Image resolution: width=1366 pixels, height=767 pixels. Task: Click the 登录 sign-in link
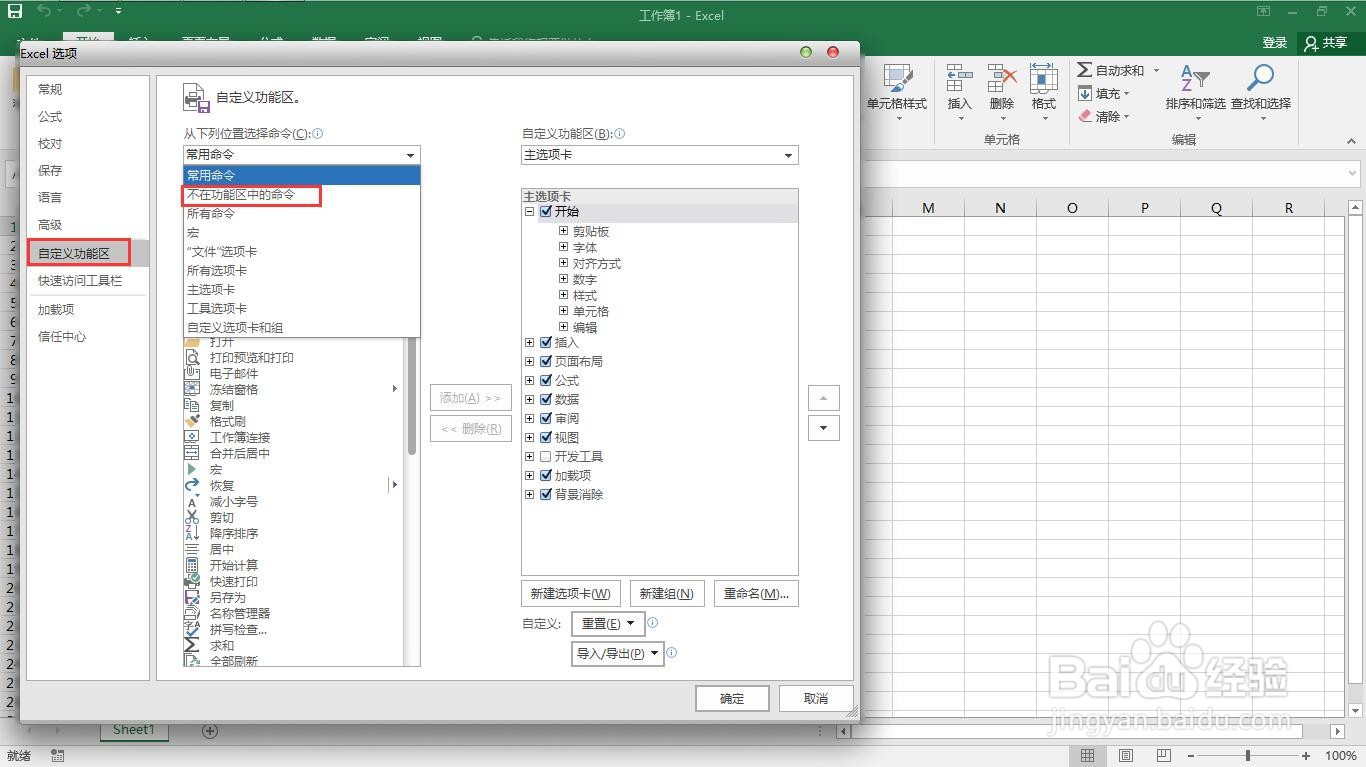(1274, 43)
